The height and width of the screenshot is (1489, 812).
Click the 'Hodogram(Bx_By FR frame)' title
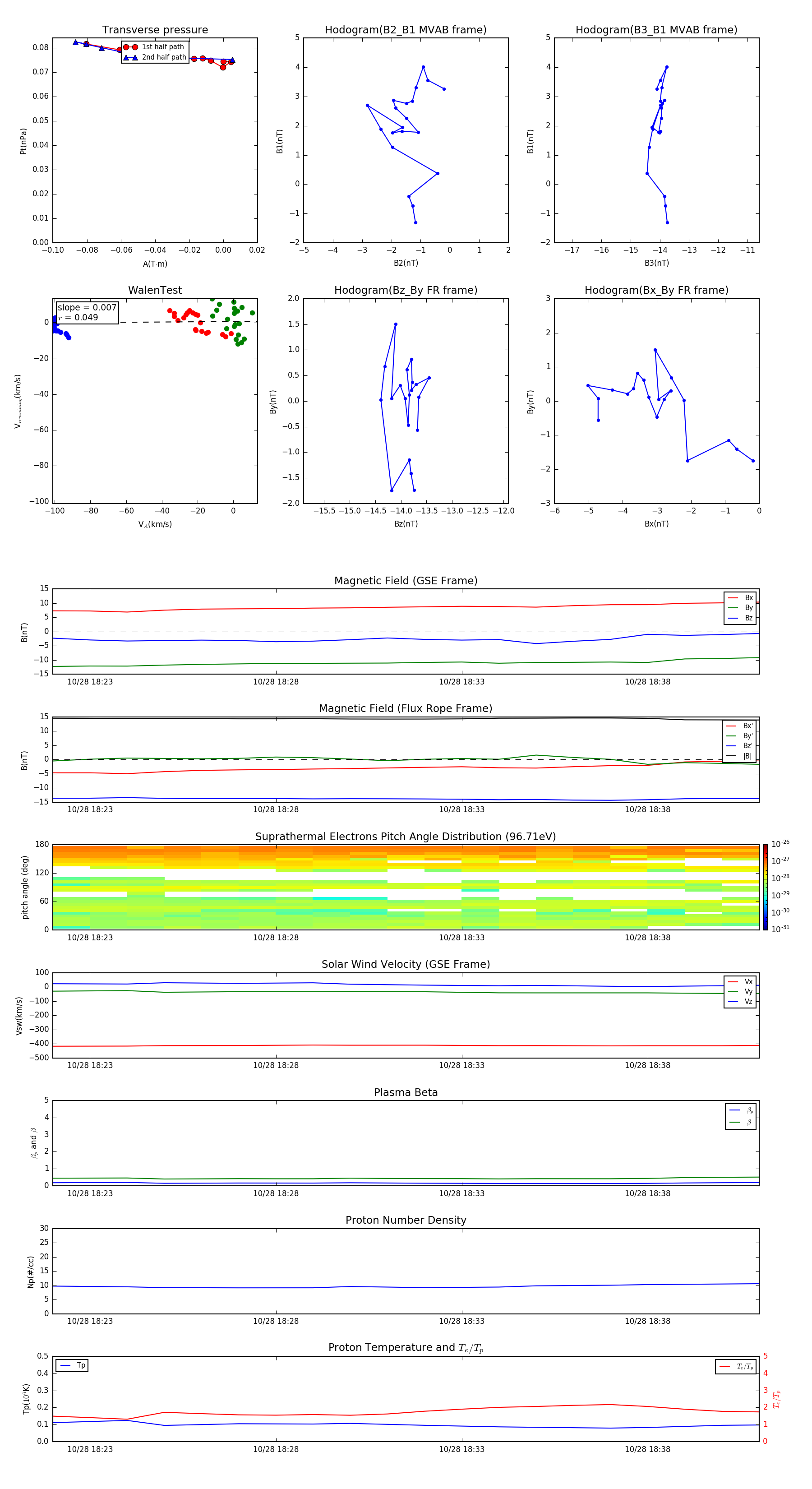coord(656,290)
